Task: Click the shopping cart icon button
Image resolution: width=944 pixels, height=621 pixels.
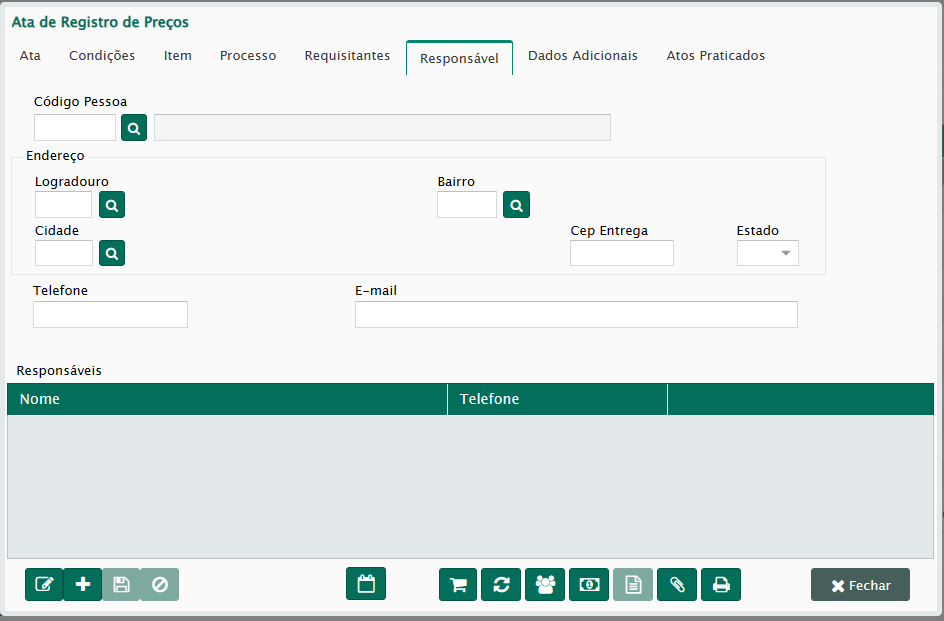Action: 458,585
